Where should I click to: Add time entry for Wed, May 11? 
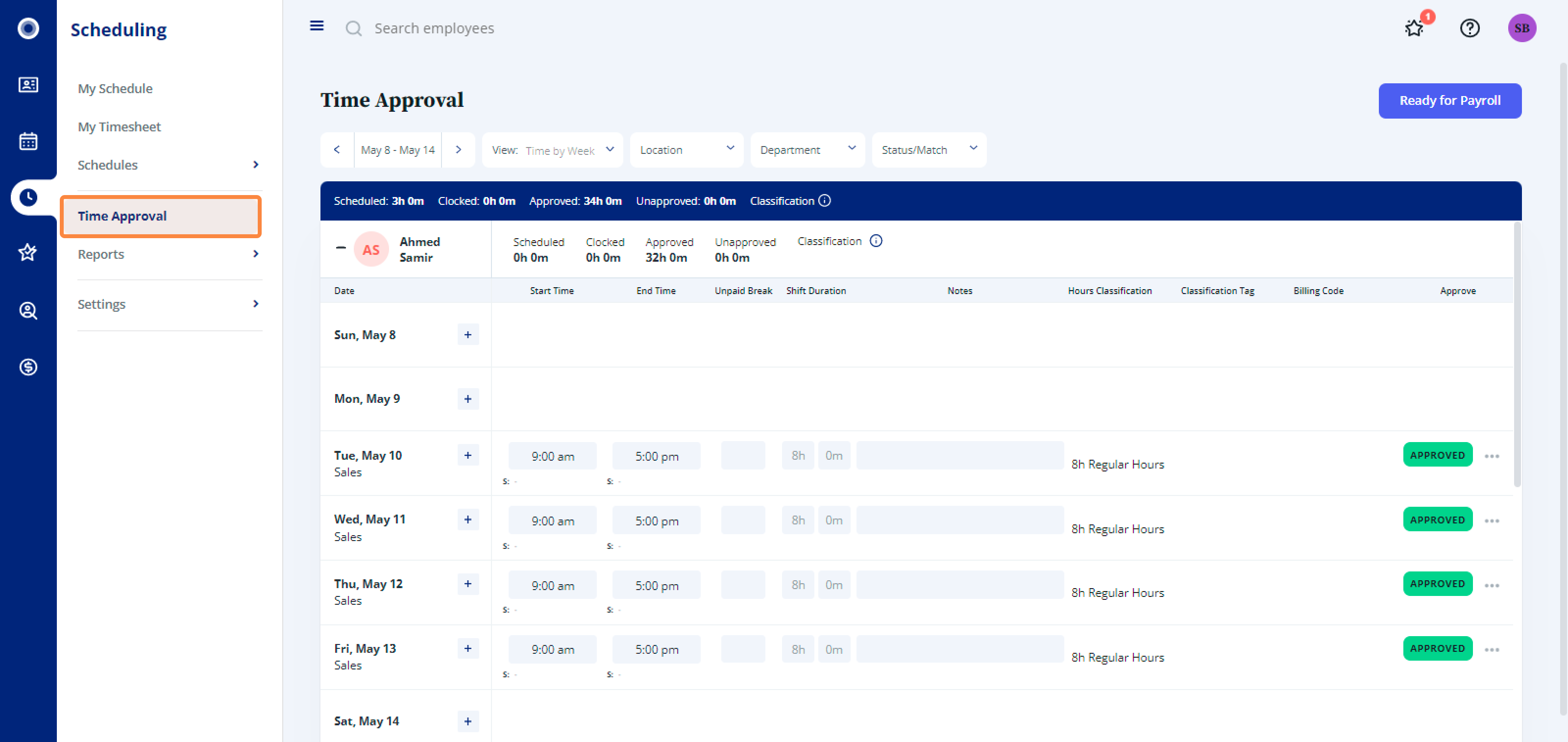468,520
